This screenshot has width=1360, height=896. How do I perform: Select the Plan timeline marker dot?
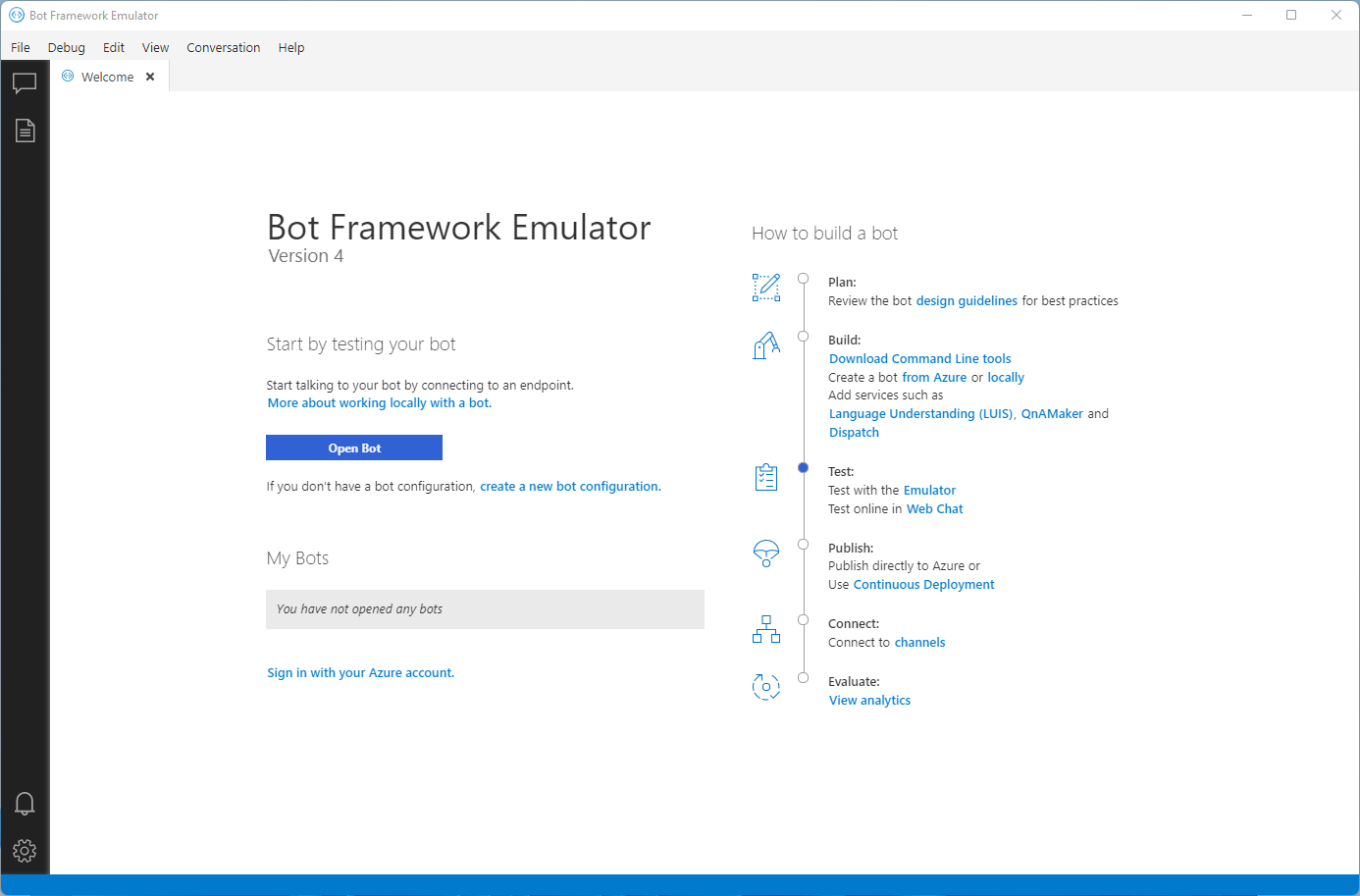point(803,279)
